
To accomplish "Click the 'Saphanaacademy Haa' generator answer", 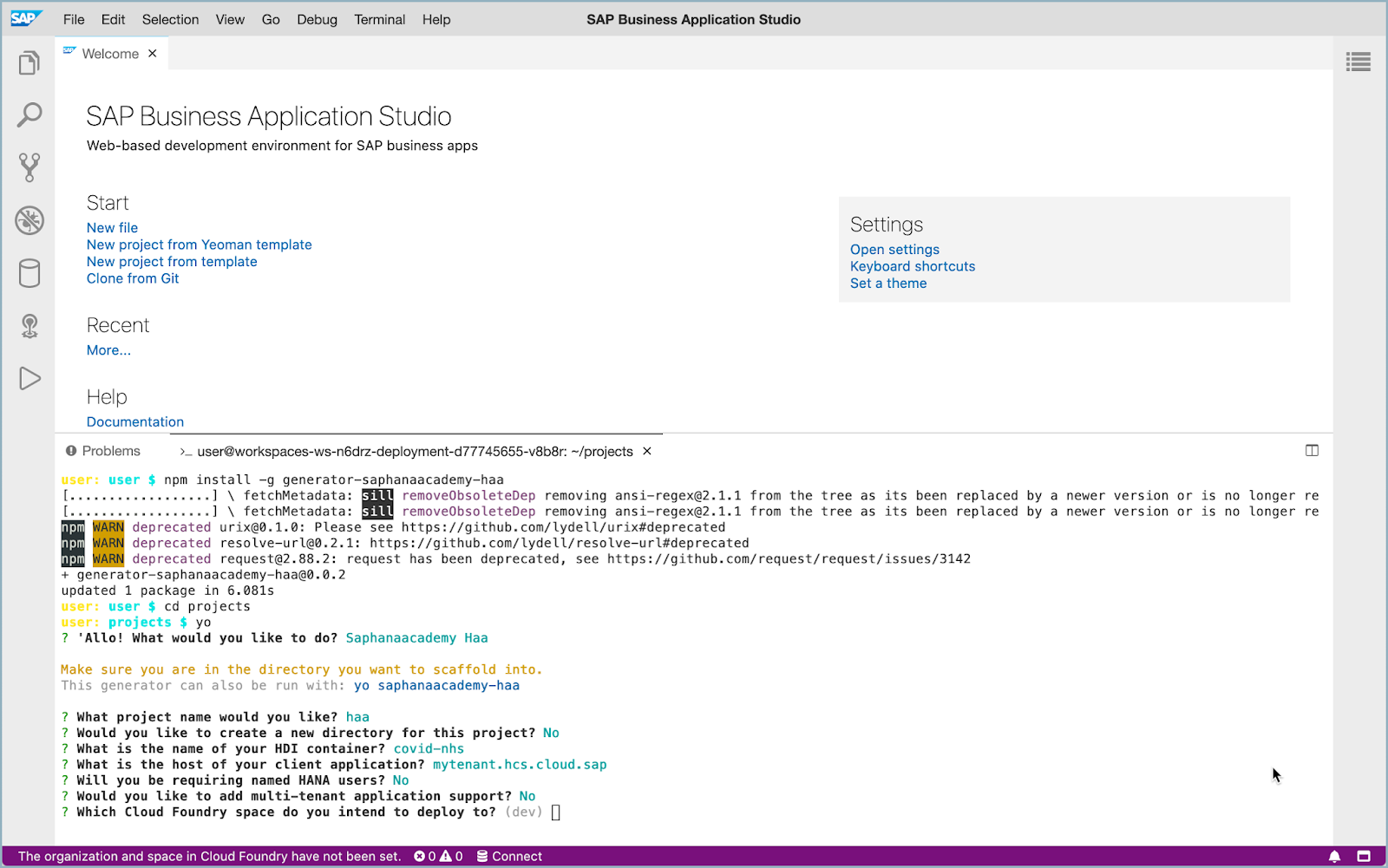I will click(416, 638).
